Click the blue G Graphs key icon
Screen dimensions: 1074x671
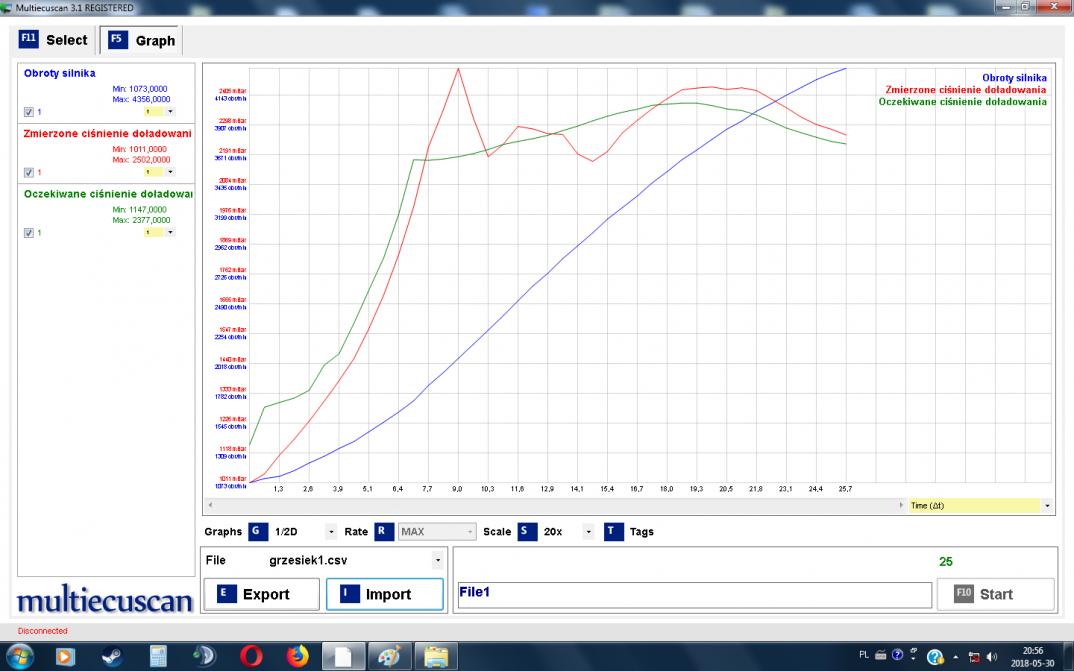click(x=258, y=532)
